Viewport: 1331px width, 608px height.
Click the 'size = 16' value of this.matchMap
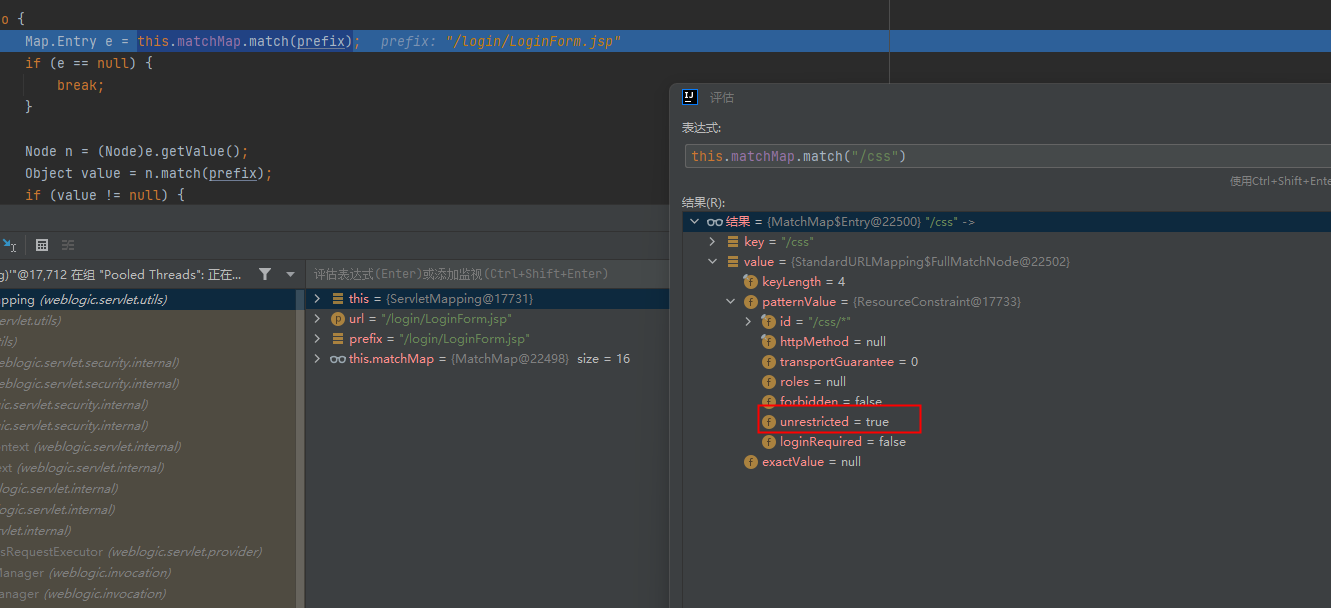[603, 359]
